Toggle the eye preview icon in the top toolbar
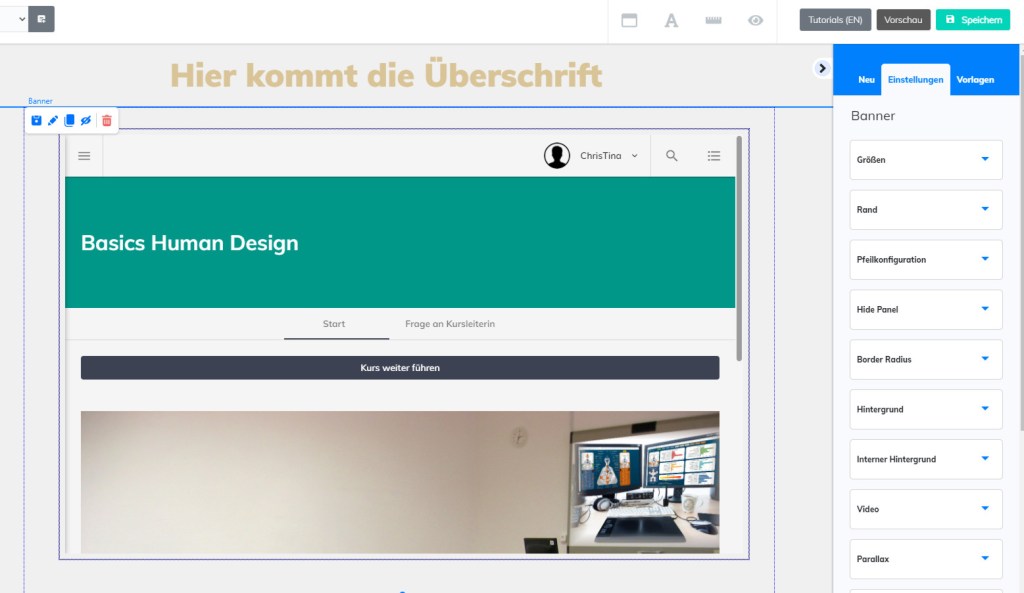This screenshot has width=1024, height=593. pos(756,20)
